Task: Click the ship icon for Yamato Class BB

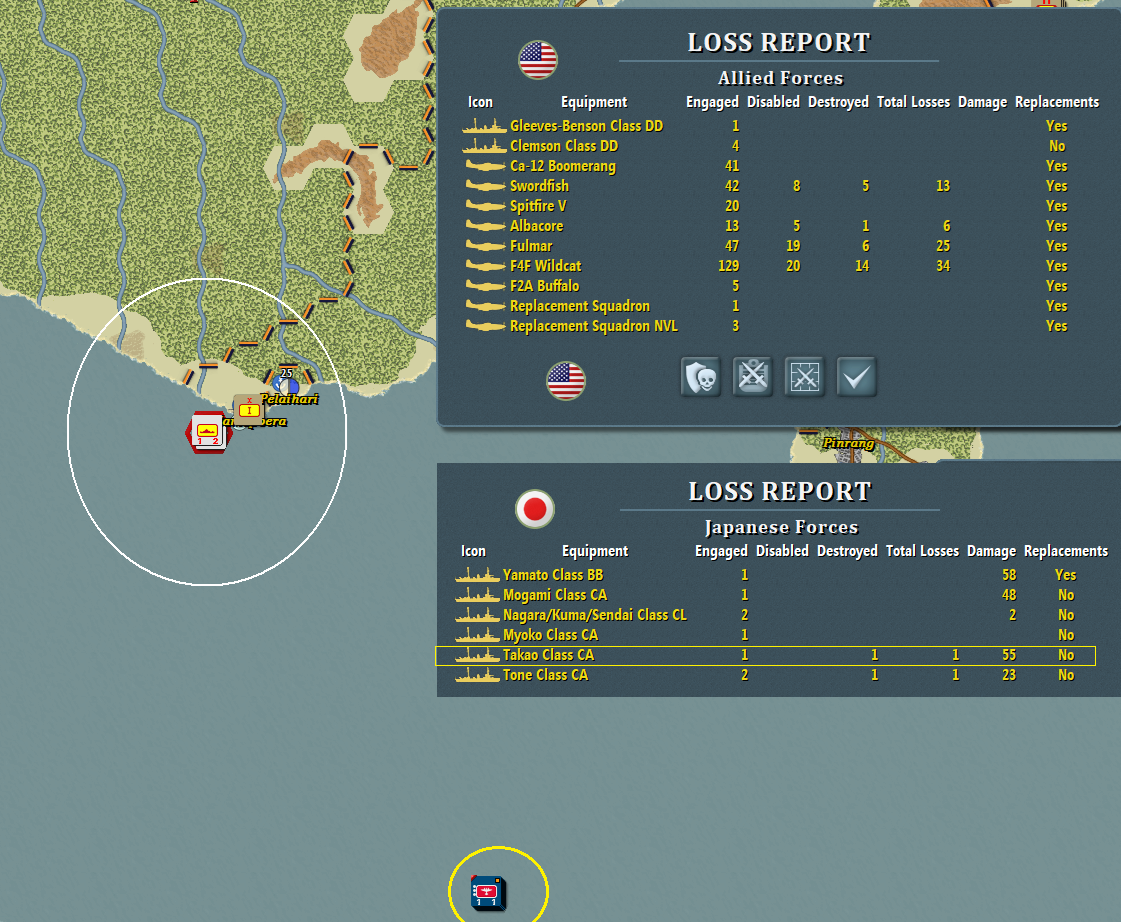Action: 477,575
